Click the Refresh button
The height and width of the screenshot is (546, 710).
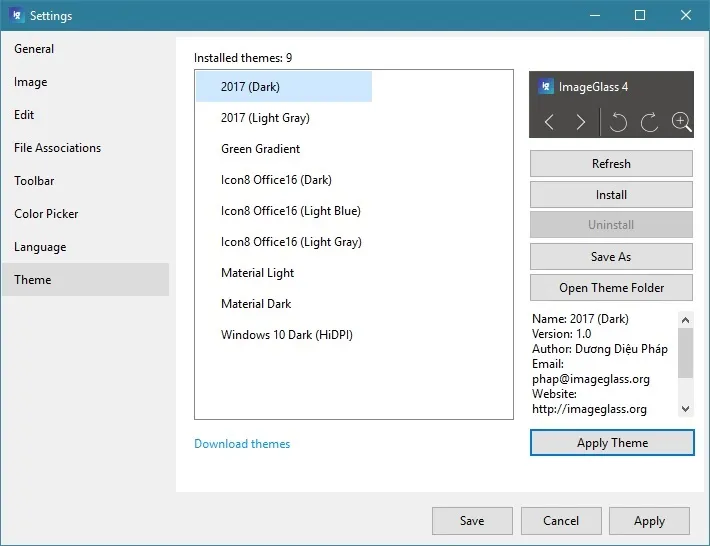click(x=611, y=163)
